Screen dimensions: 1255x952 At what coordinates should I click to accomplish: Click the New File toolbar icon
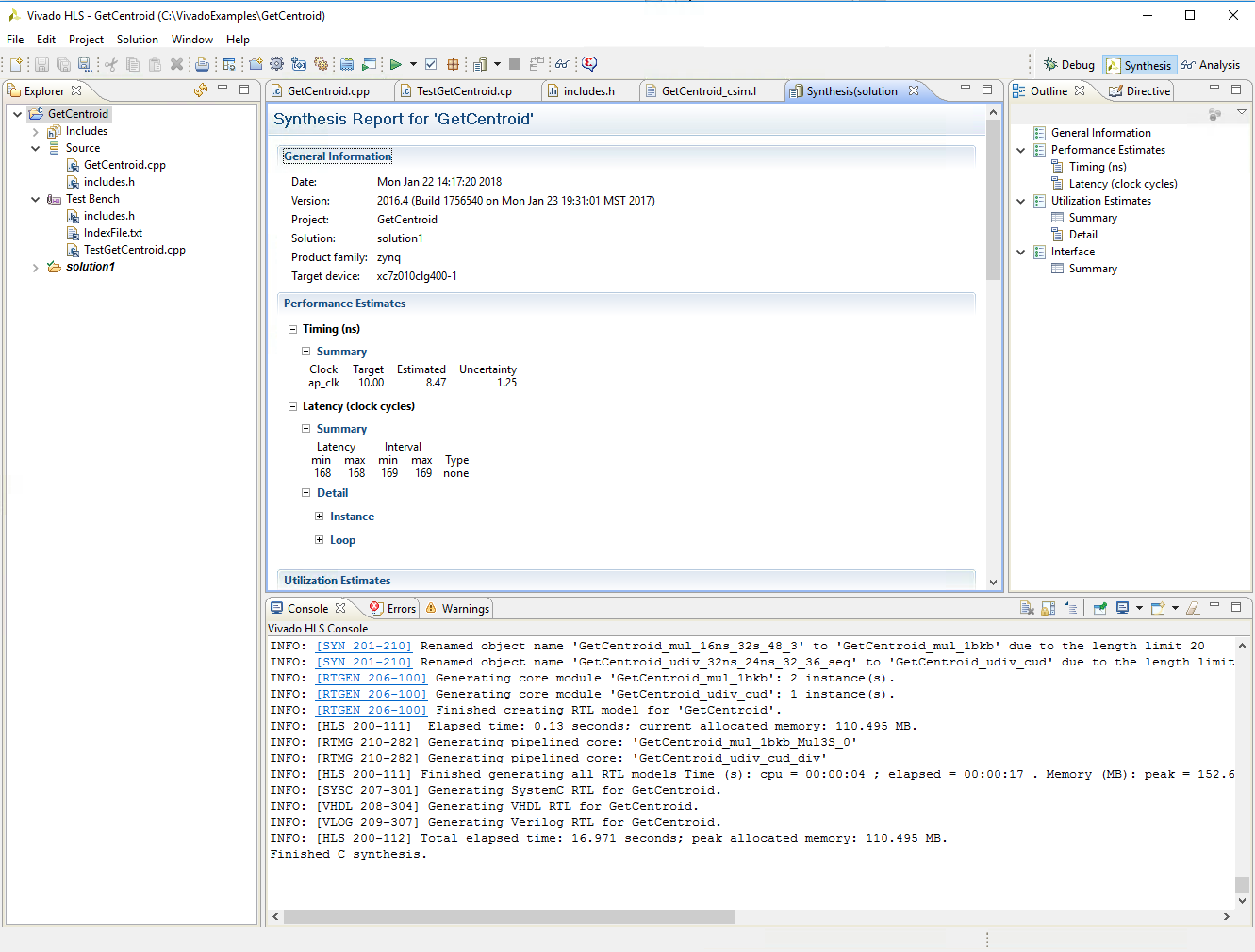coord(16,64)
